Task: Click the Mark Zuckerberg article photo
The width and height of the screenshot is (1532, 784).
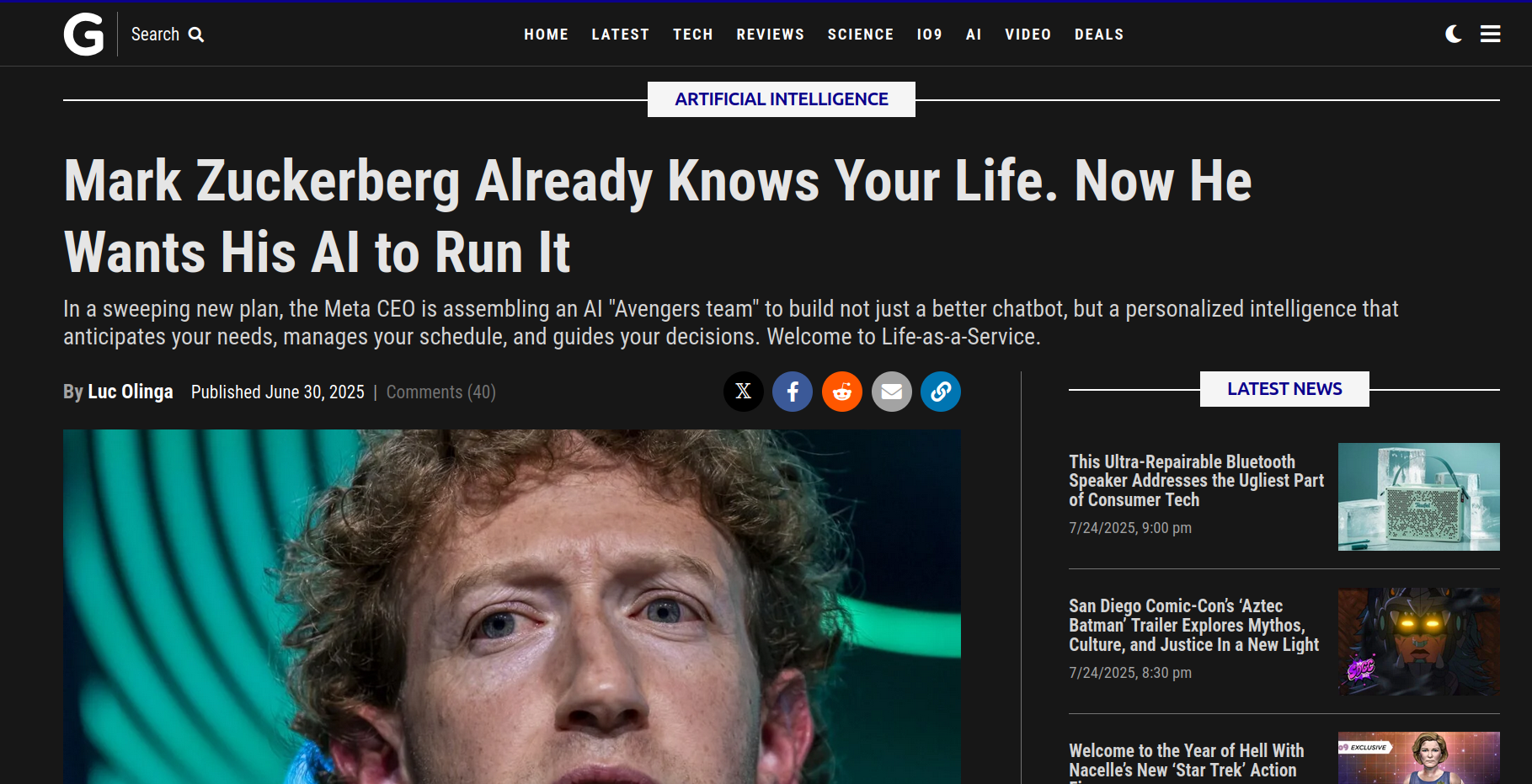Action: [x=512, y=606]
